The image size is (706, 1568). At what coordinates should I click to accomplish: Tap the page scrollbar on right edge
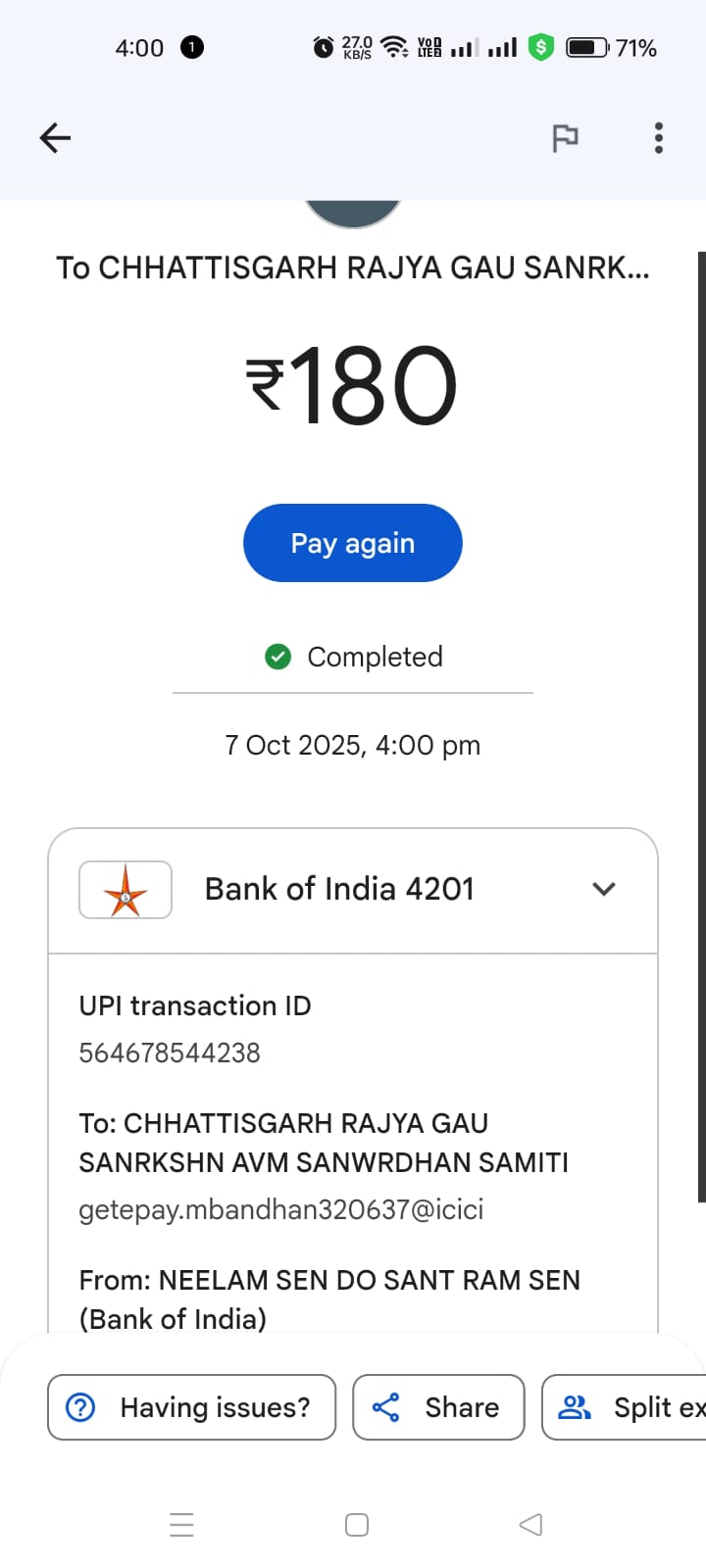701,725
